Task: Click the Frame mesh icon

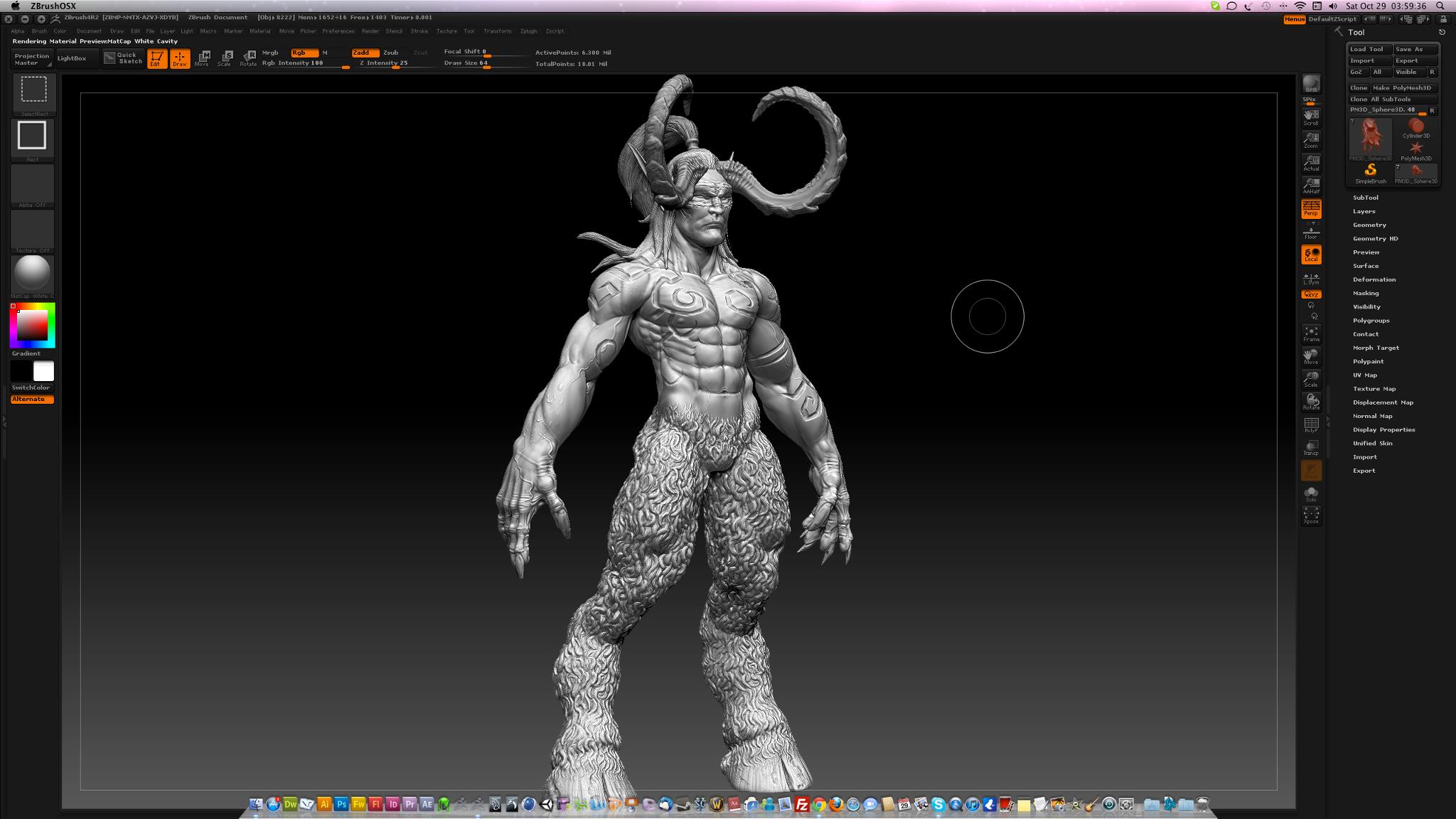Action: (x=1311, y=333)
